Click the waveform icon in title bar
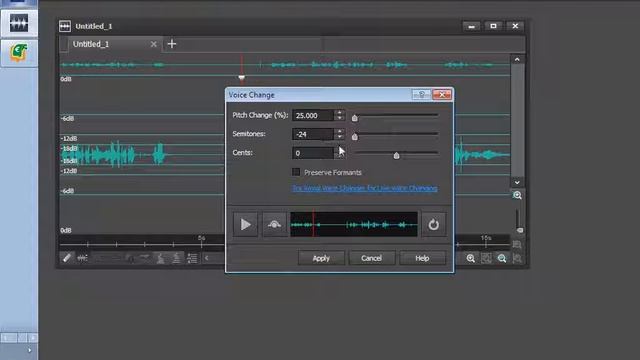The width and height of the screenshot is (640, 360). pos(65,26)
